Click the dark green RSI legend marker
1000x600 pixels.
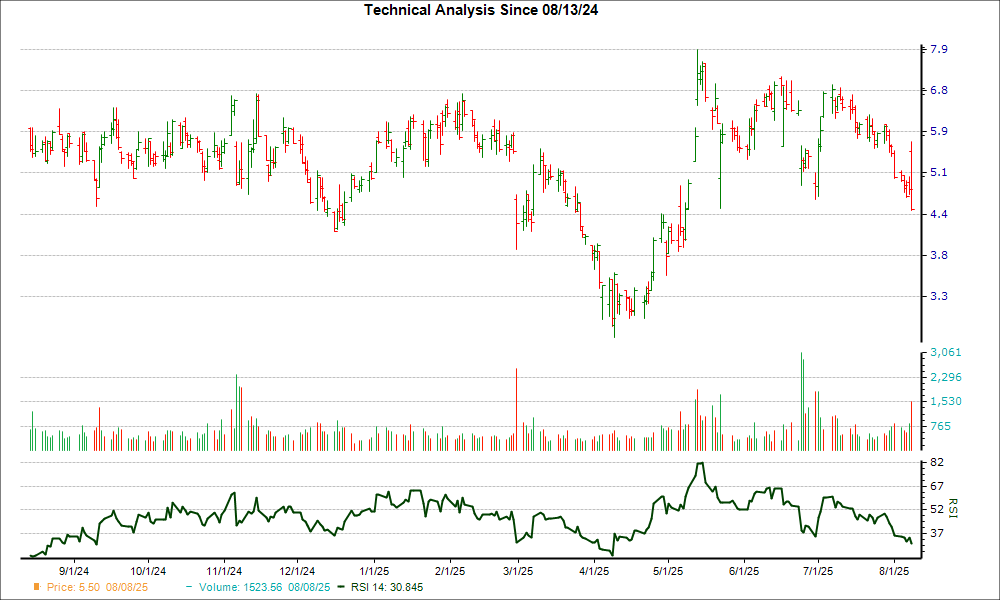341,587
